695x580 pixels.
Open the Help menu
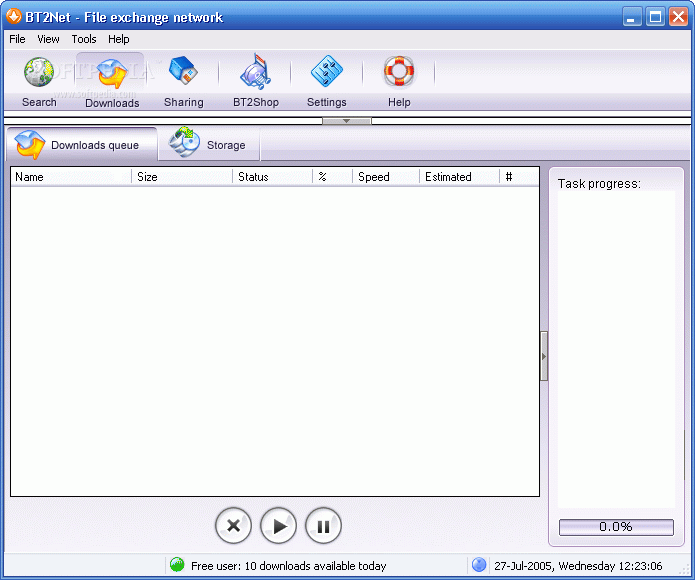[119, 39]
